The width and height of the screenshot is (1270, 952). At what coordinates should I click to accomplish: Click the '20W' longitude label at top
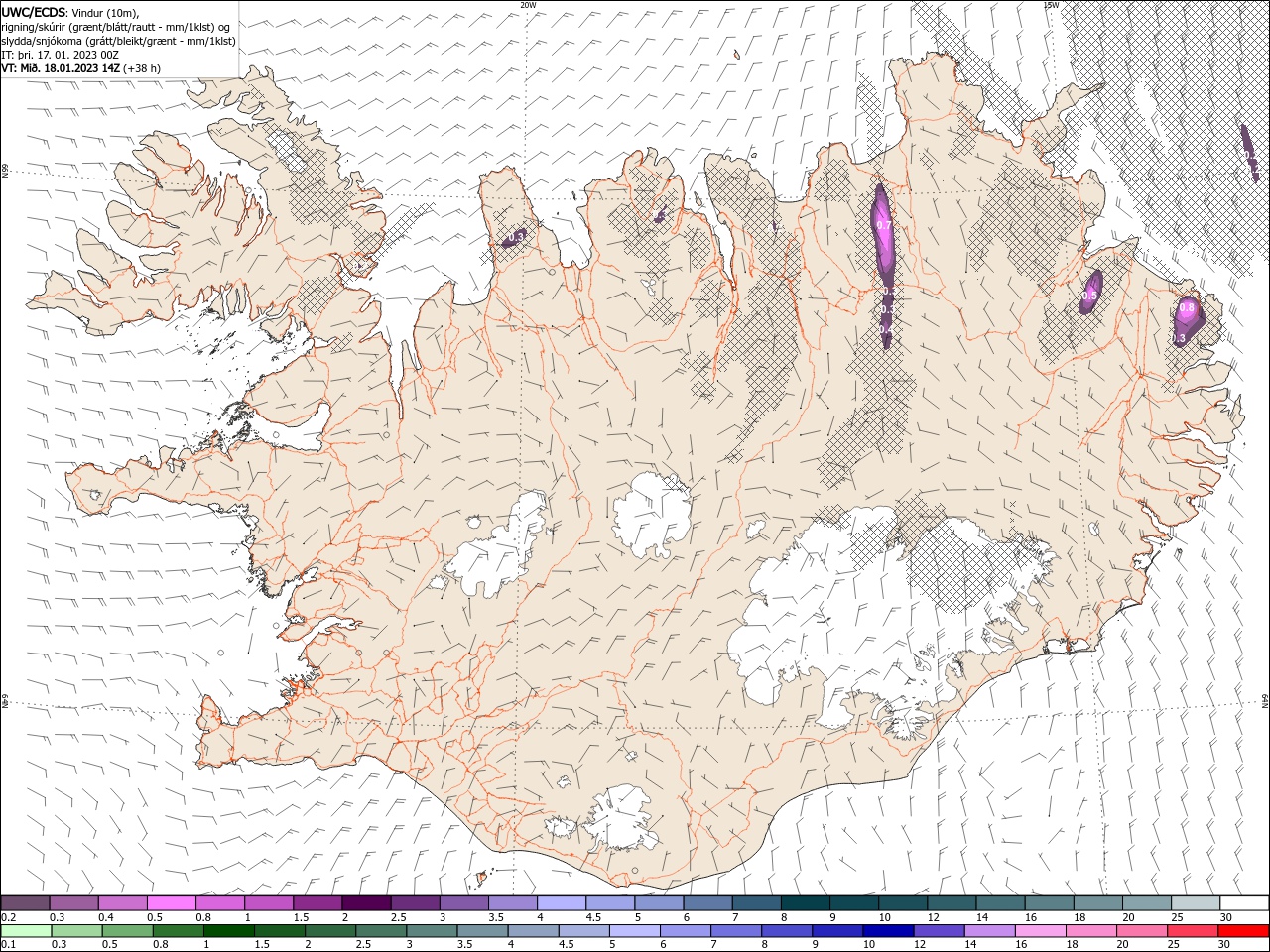click(528, 5)
